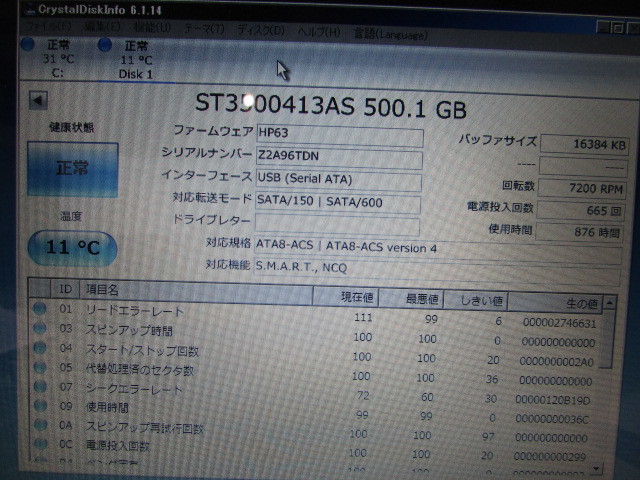Click status dot for 03 スピンアップ時間
640x480 pixels.
[40, 328]
